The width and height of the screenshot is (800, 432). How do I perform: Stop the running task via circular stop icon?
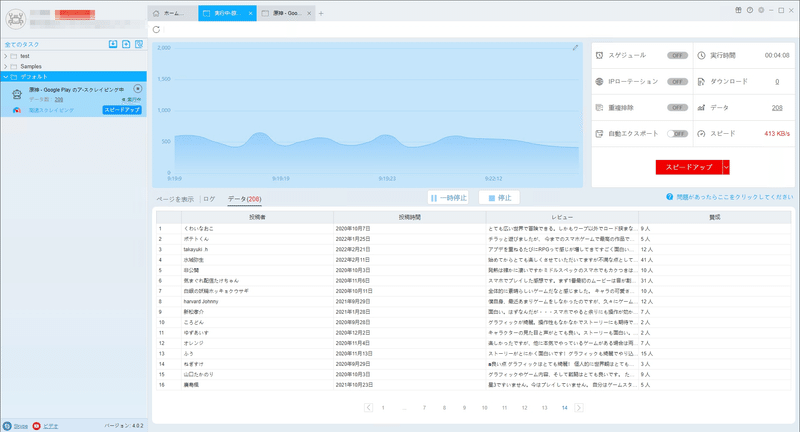coord(138,89)
